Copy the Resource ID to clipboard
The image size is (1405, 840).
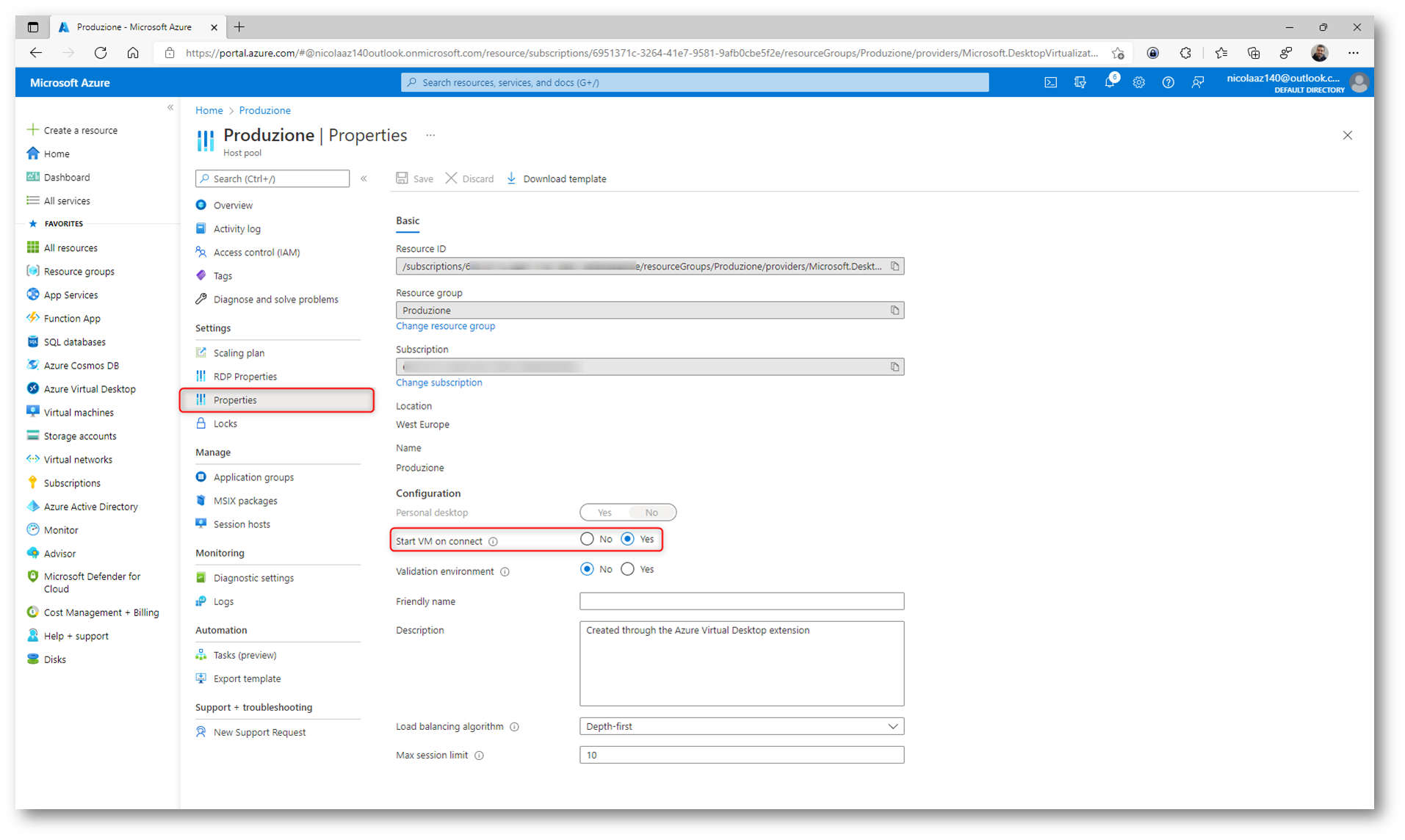point(895,267)
